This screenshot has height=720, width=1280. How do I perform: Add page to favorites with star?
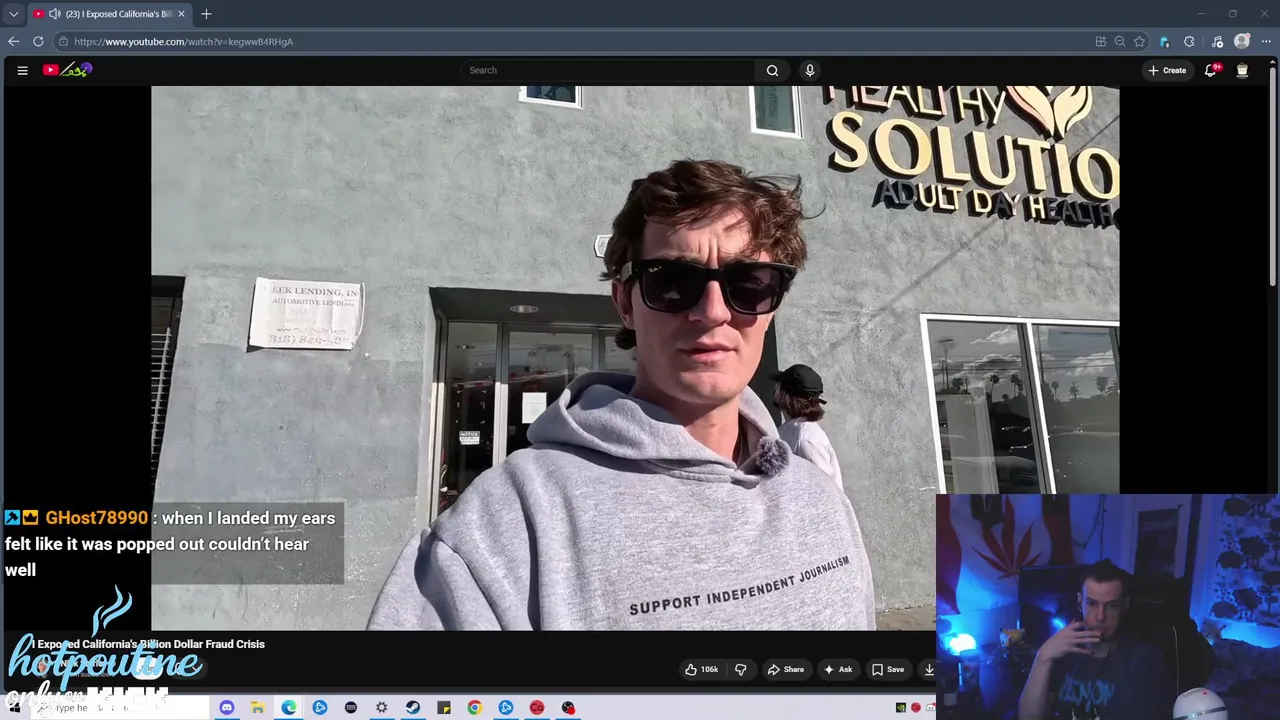tap(1139, 42)
